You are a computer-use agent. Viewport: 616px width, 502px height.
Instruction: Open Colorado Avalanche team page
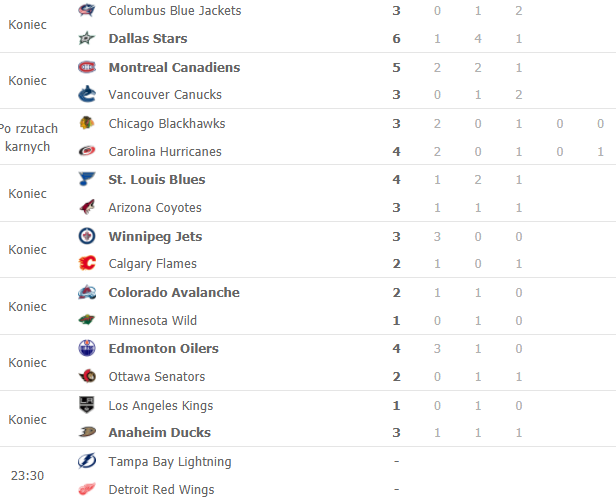(x=174, y=293)
